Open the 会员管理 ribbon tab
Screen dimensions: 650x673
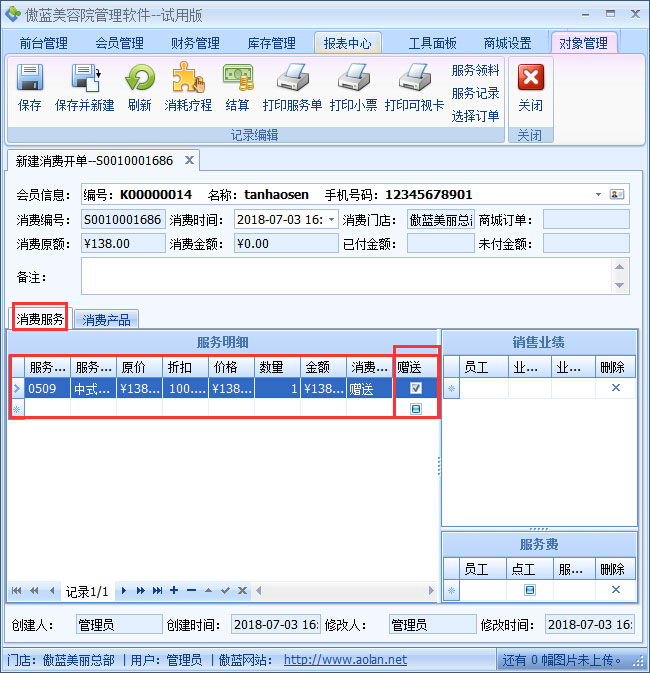[x=119, y=43]
